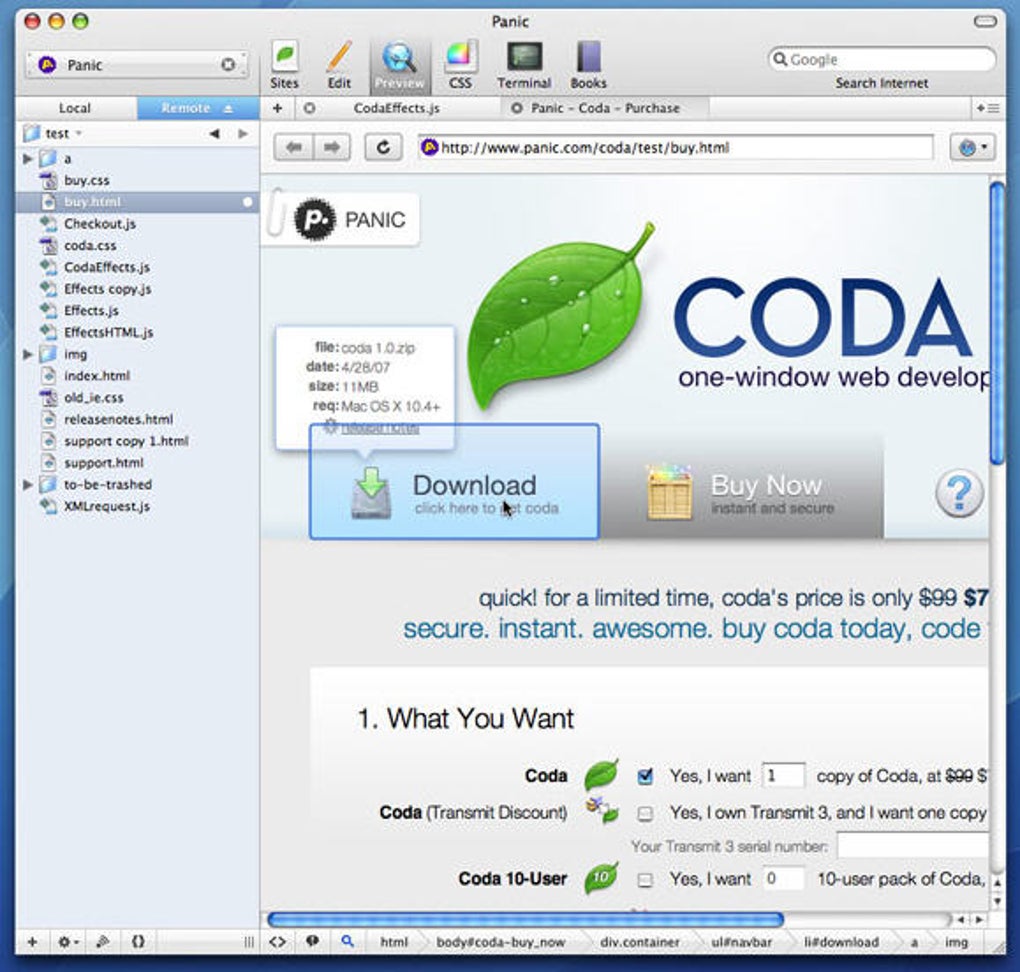The width and height of the screenshot is (1020, 972).
Task: Select the html path element
Action: tap(394, 941)
